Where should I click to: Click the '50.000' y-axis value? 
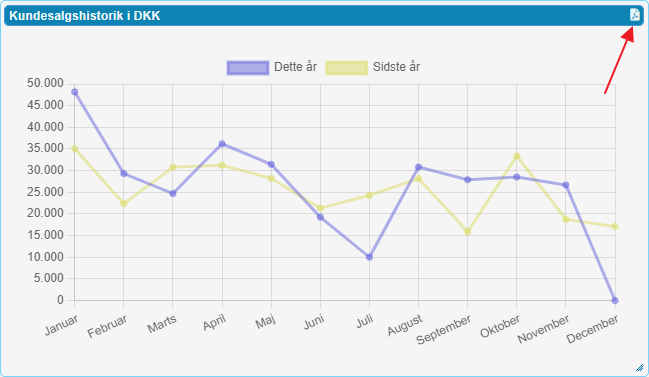point(46,84)
